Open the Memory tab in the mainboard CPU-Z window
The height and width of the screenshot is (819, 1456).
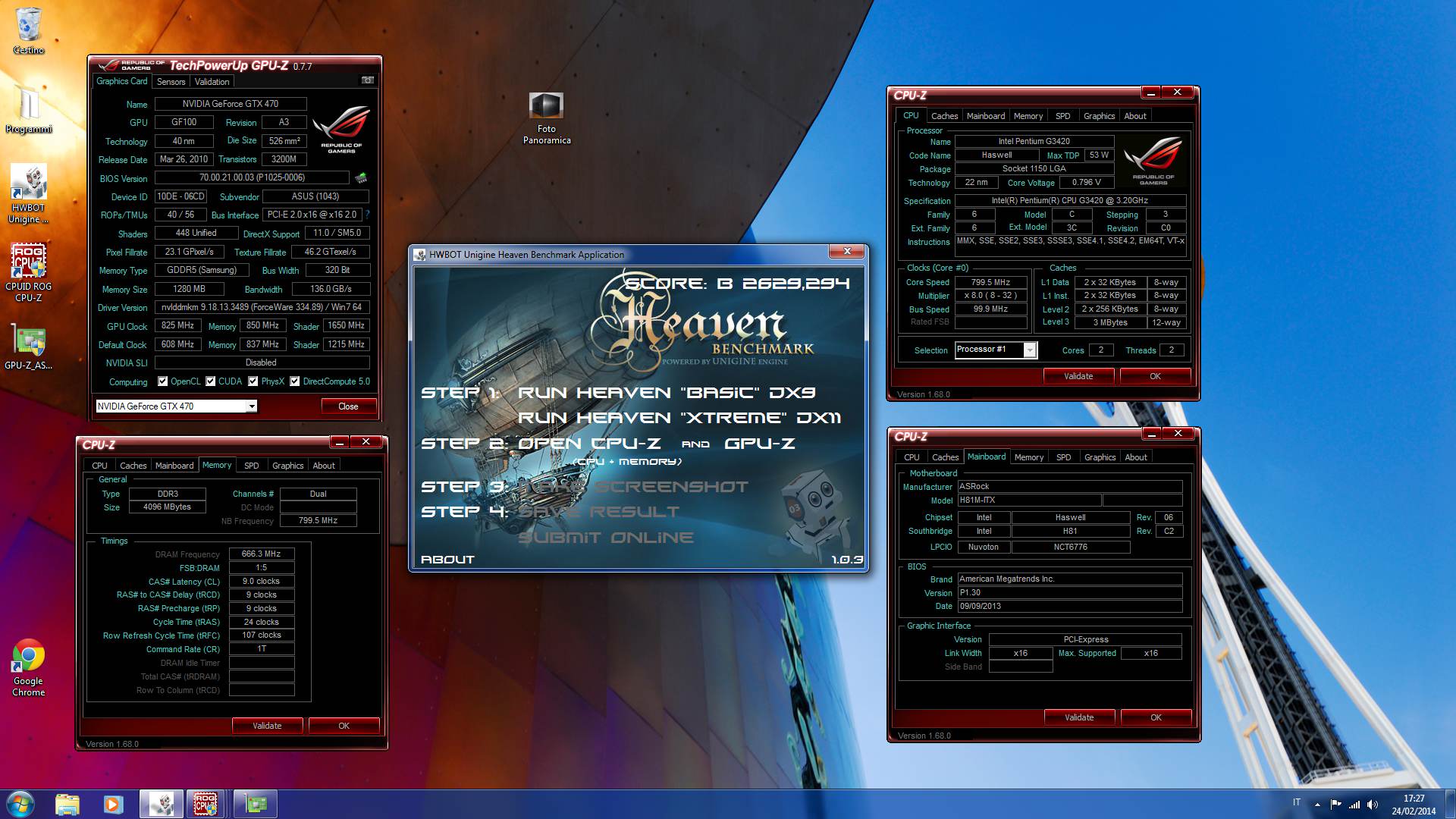point(1028,457)
